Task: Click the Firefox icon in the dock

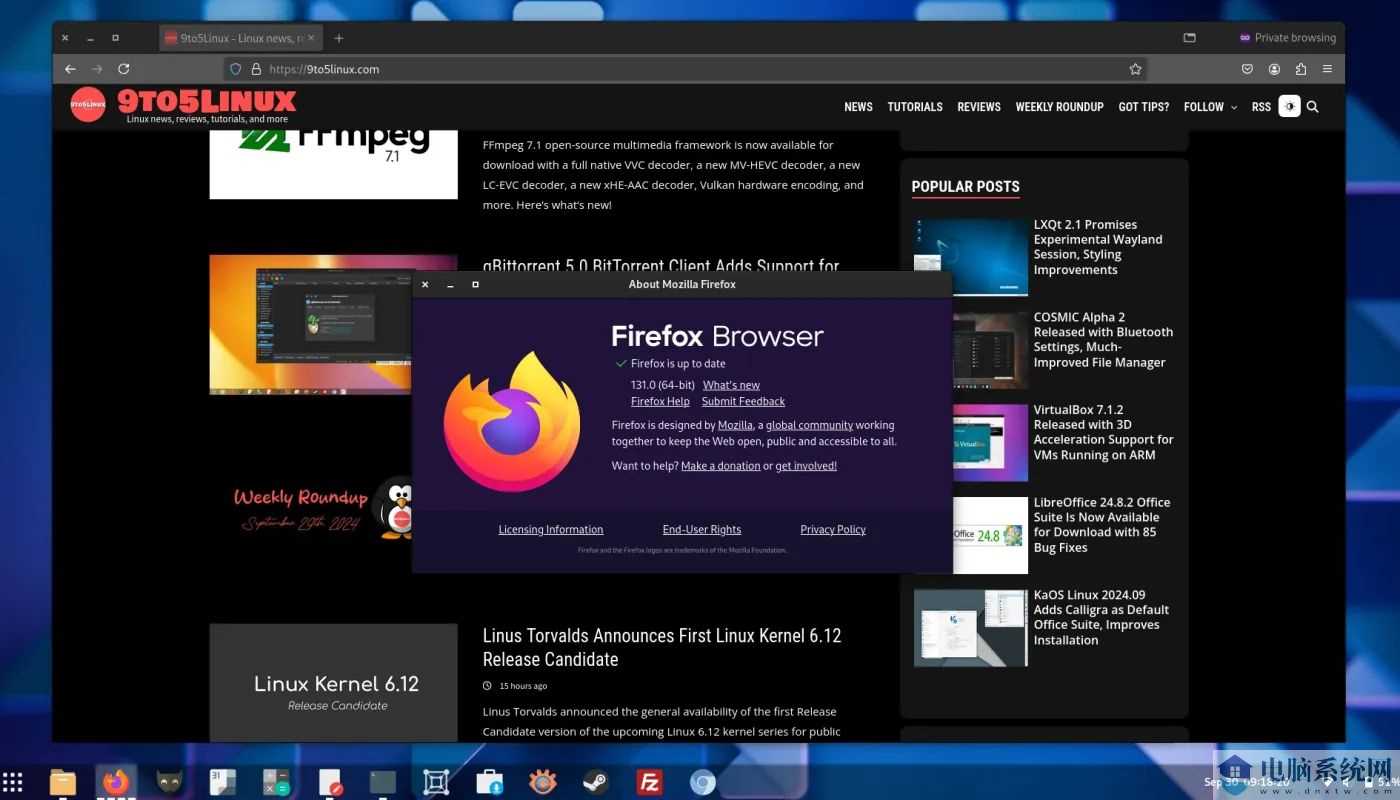Action: point(116,781)
